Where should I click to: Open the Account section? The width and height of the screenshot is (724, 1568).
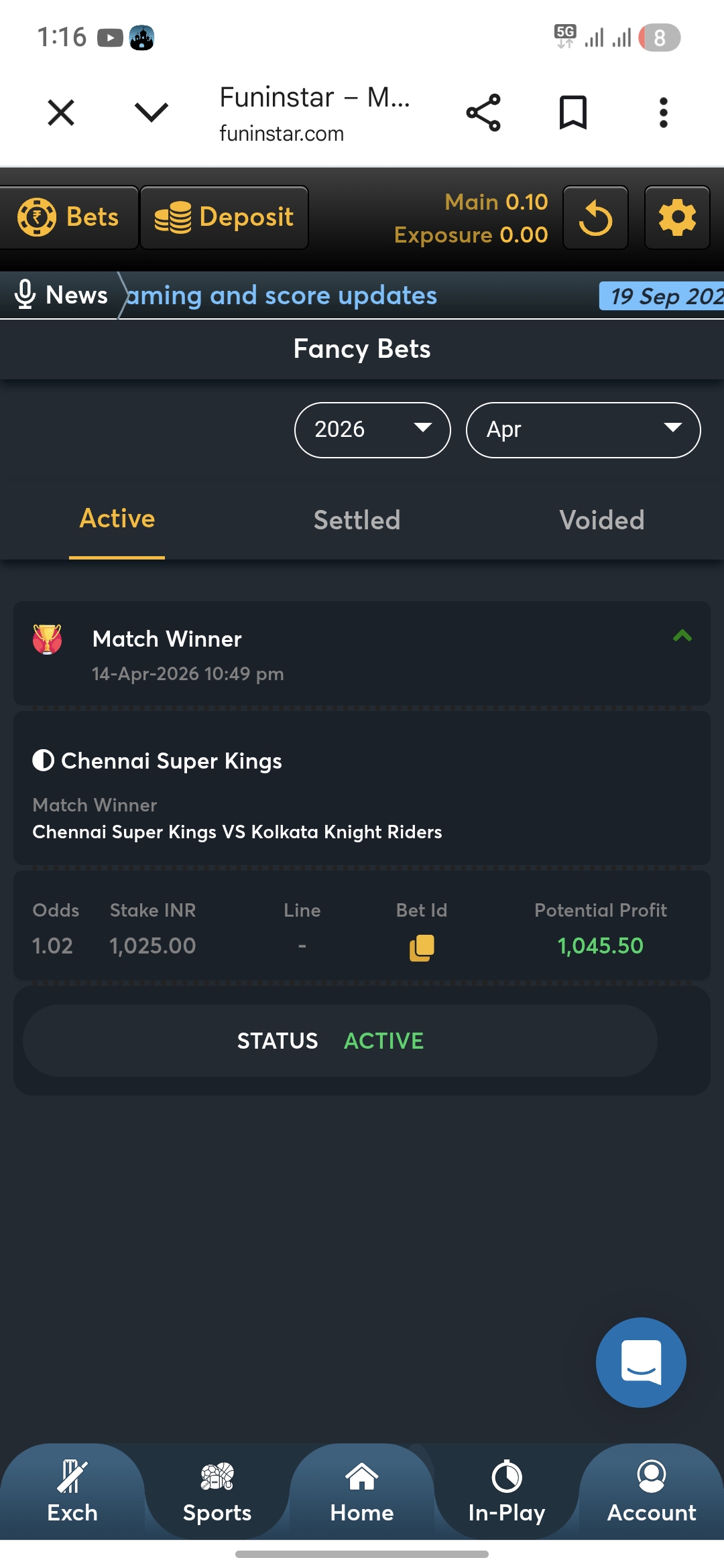point(652,1492)
